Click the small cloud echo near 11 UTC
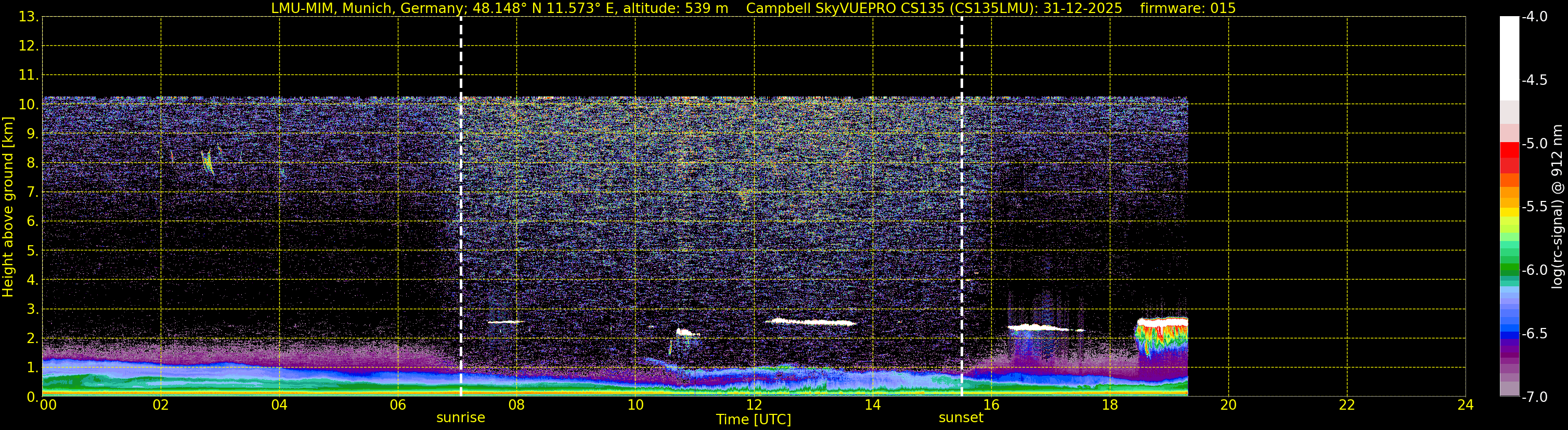 (x=687, y=333)
